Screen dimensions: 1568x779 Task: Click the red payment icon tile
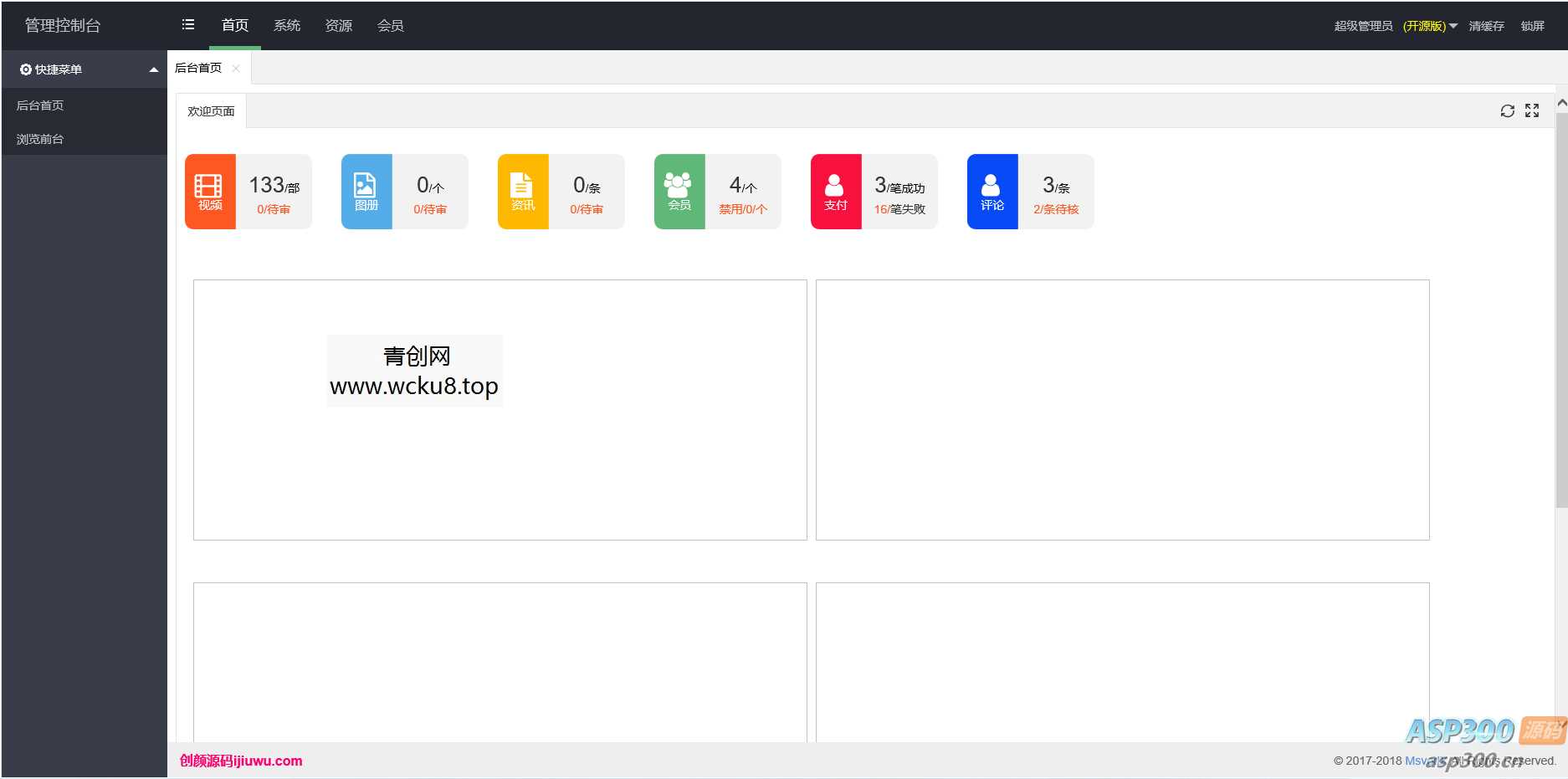[835, 191]
